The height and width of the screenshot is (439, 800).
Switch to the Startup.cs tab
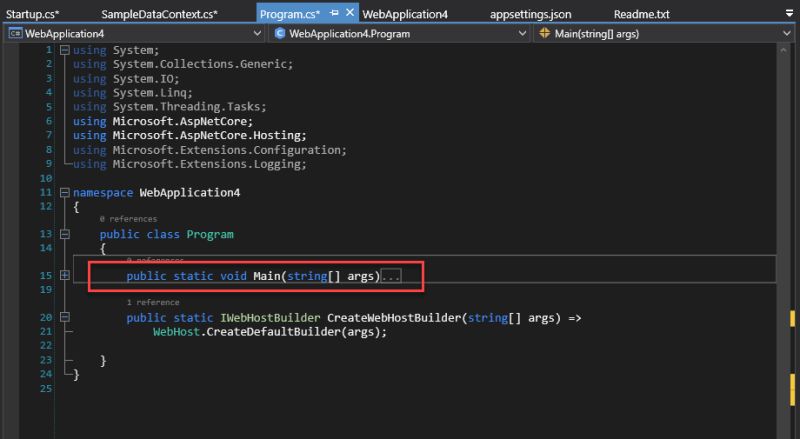tap(33, 14)
